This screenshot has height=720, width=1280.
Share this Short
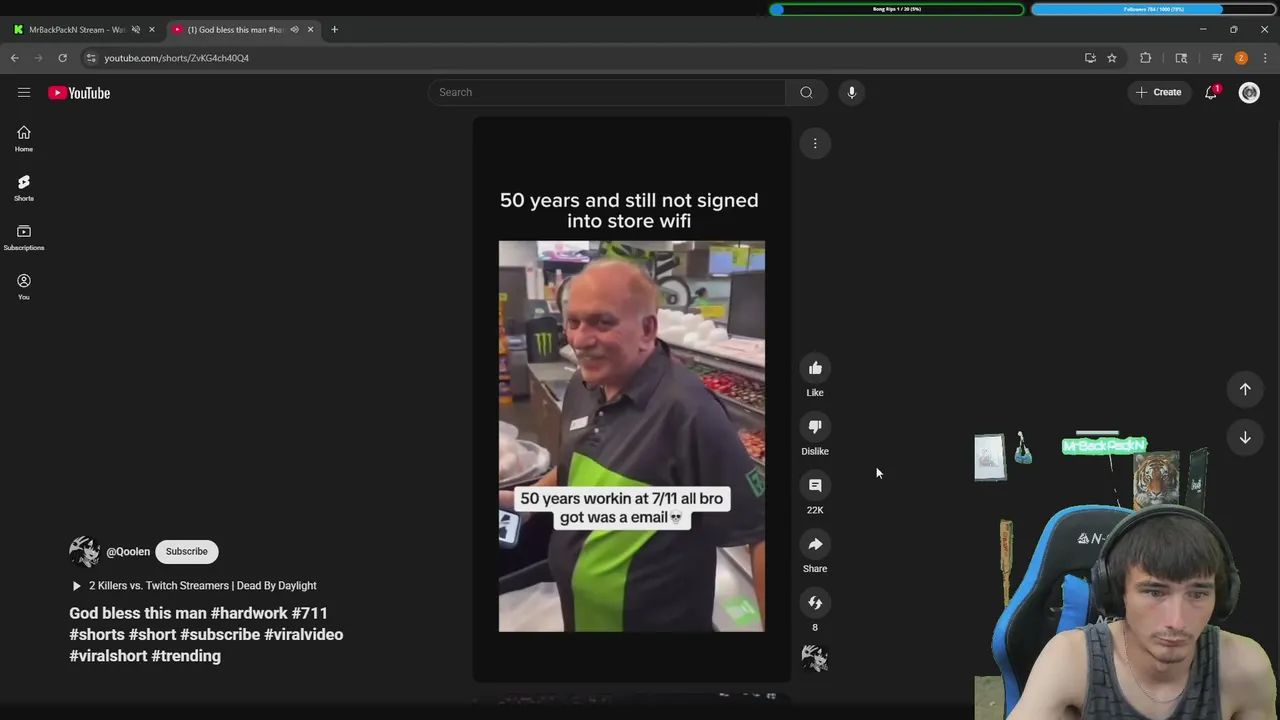(815, 545)
